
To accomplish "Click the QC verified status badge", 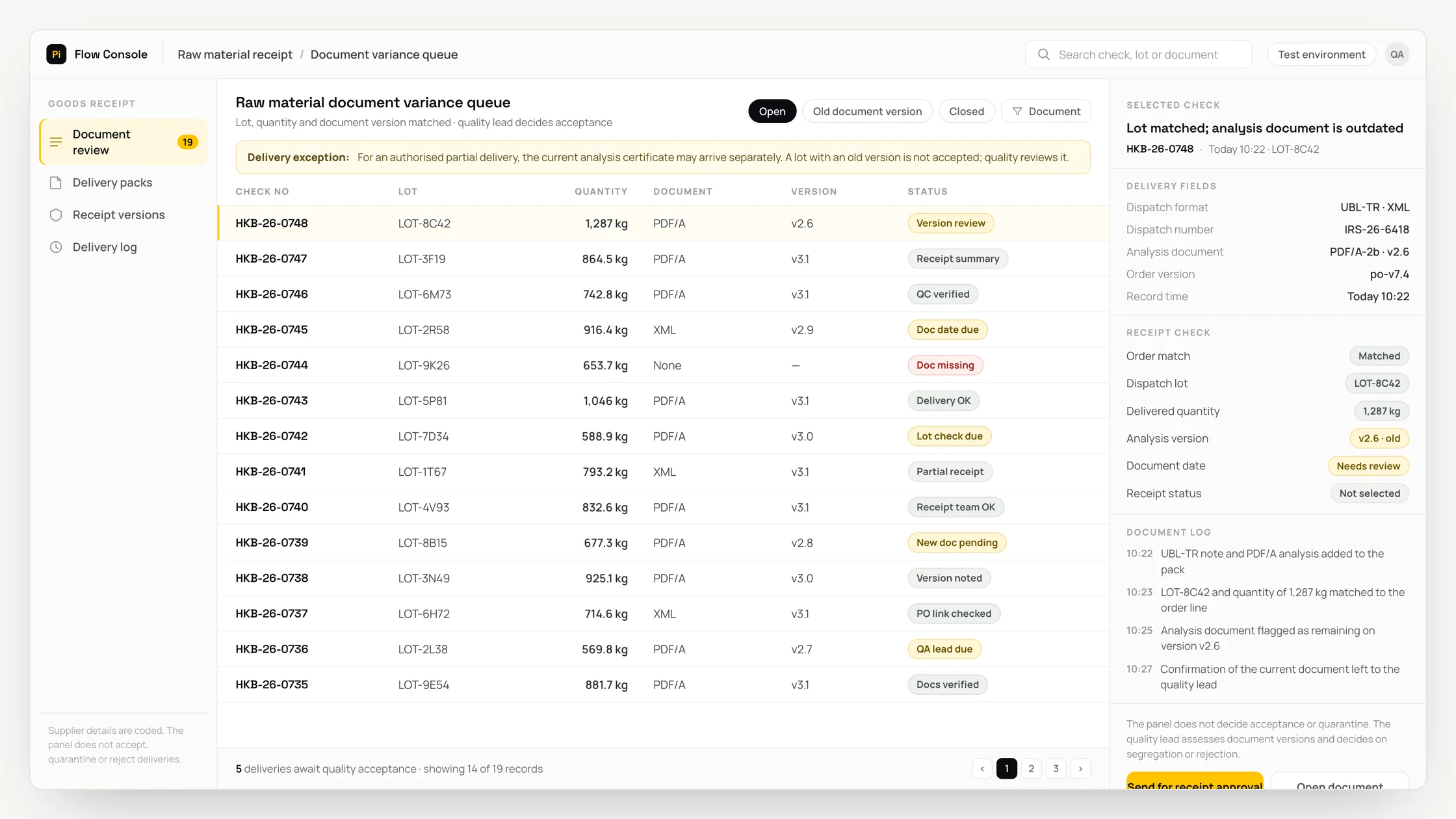I will click(942, 294).
